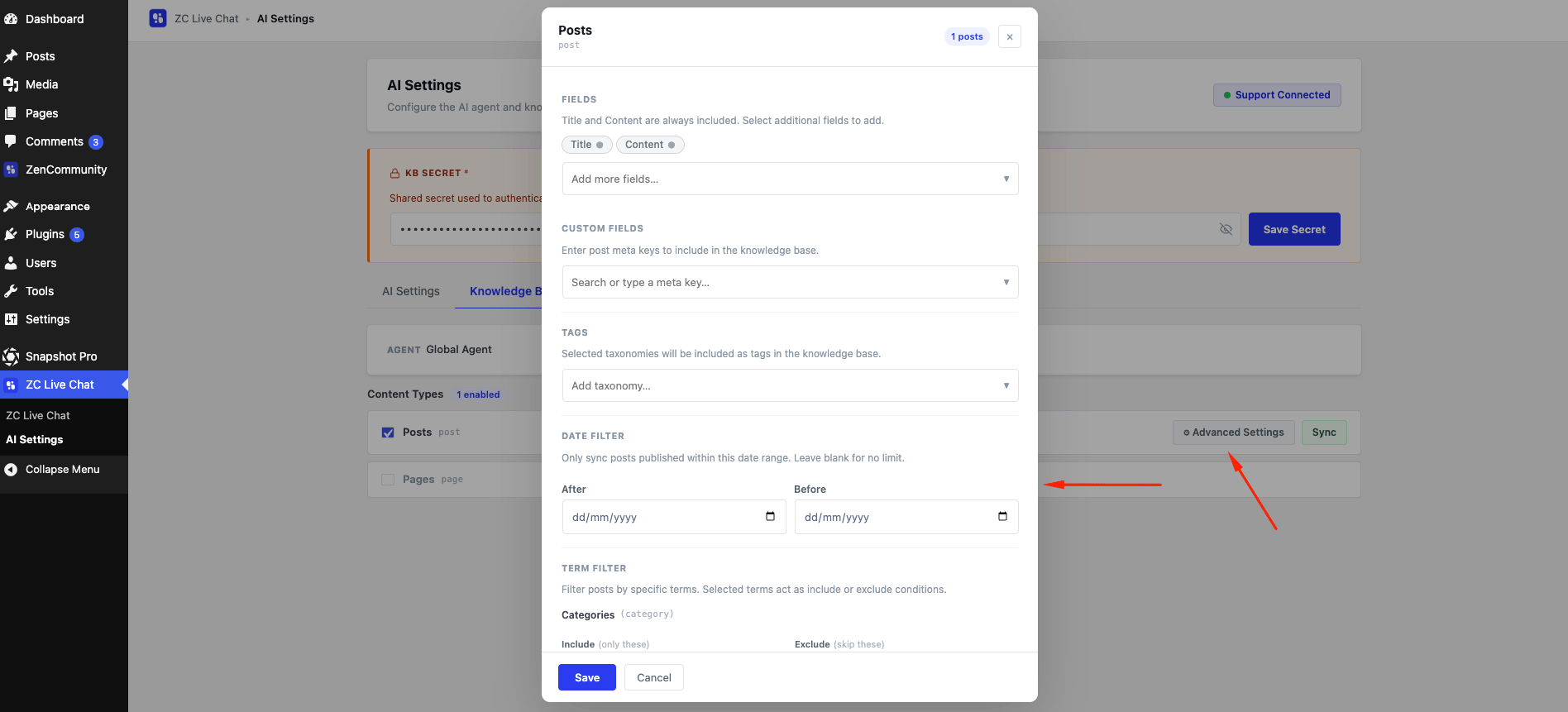Click the Save button in modal
Image resolution: width=1568 pixels, height=712 pixels.
click(x=587, y=677)
